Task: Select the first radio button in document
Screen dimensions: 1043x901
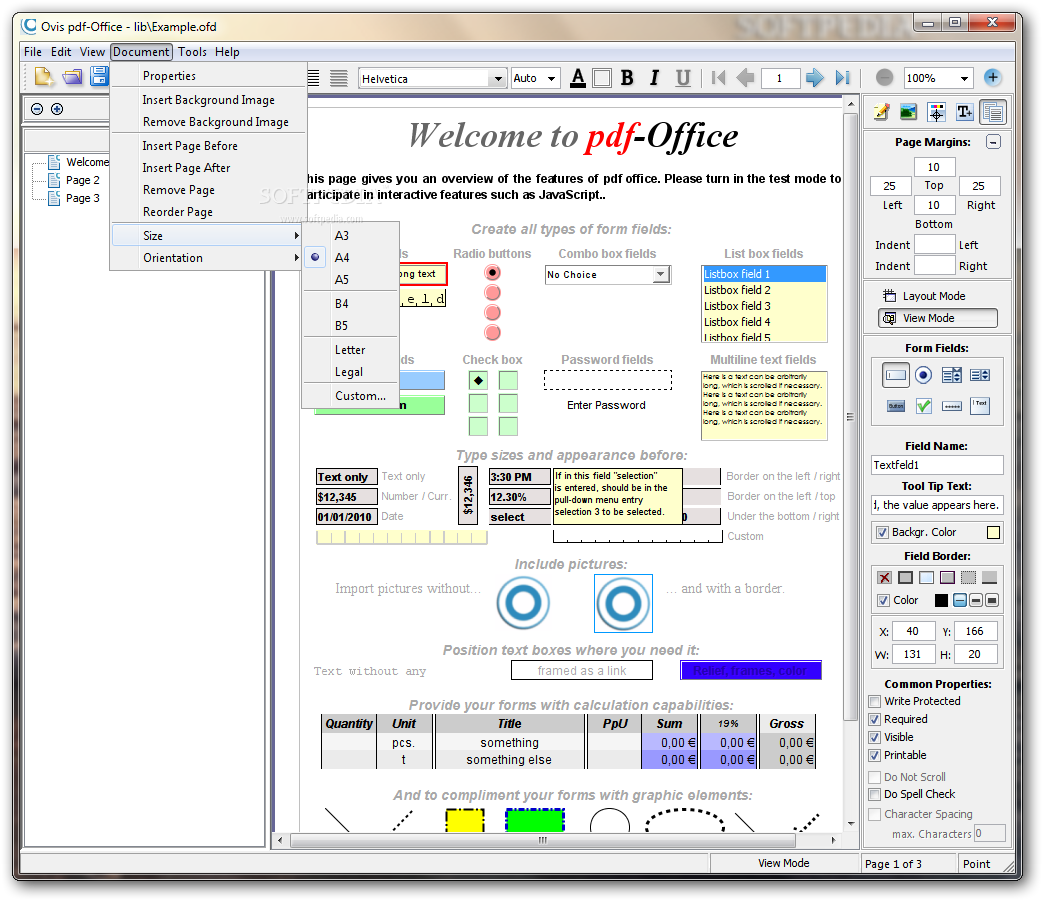Action: [x=492, y=273]
